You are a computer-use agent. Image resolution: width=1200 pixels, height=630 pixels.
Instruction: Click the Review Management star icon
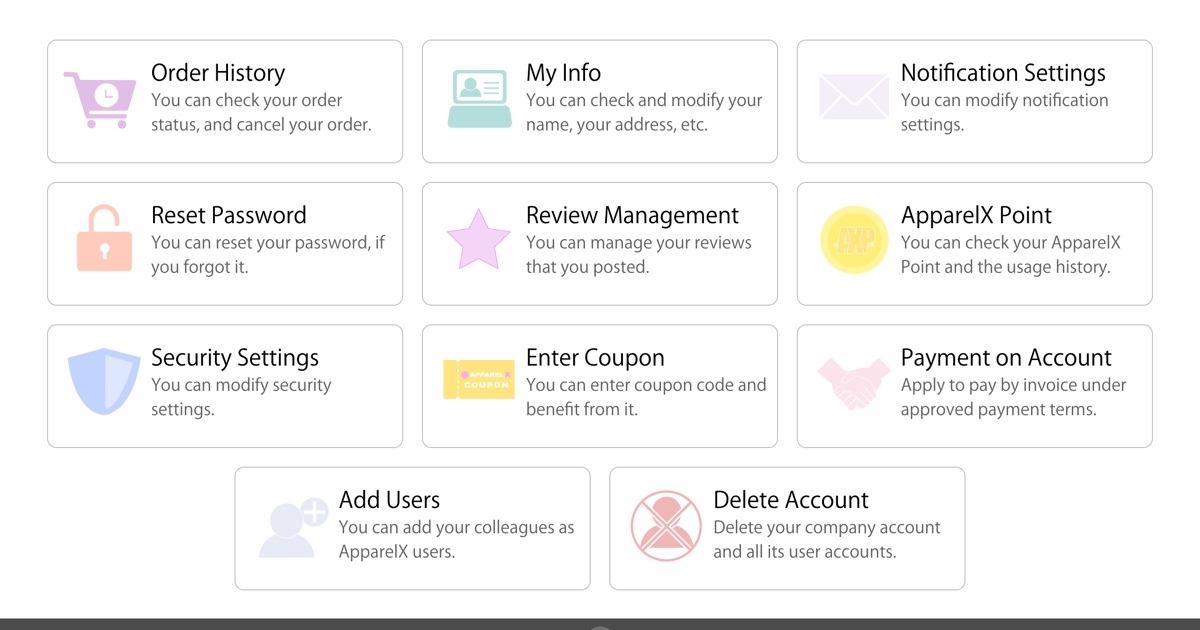[478, 239]
